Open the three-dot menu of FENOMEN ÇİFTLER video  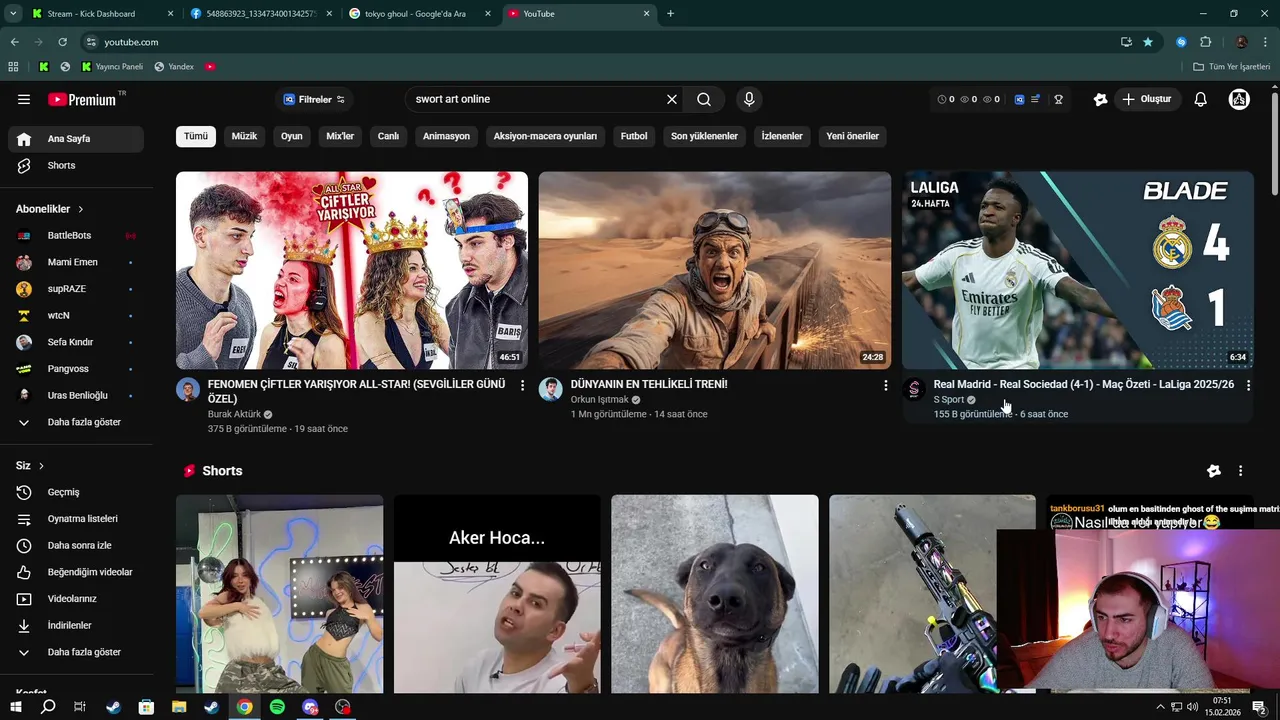coord(522,385)
